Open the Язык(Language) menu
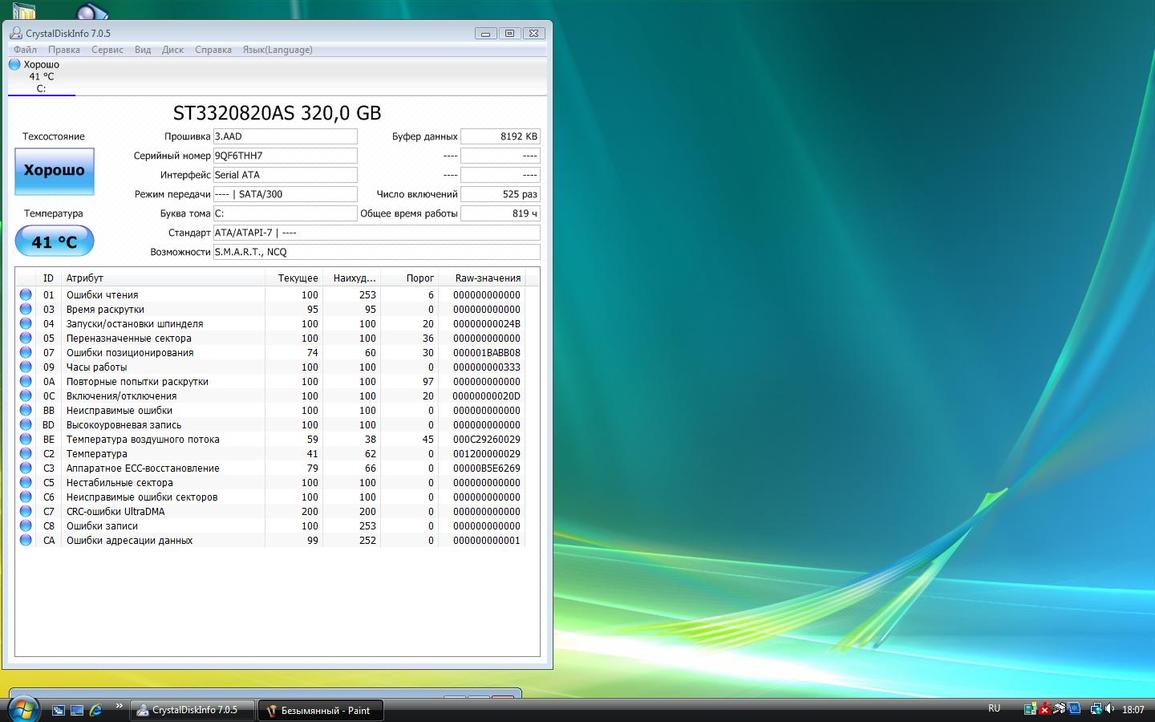1155x722 pixels. click(x=278, y=50)
